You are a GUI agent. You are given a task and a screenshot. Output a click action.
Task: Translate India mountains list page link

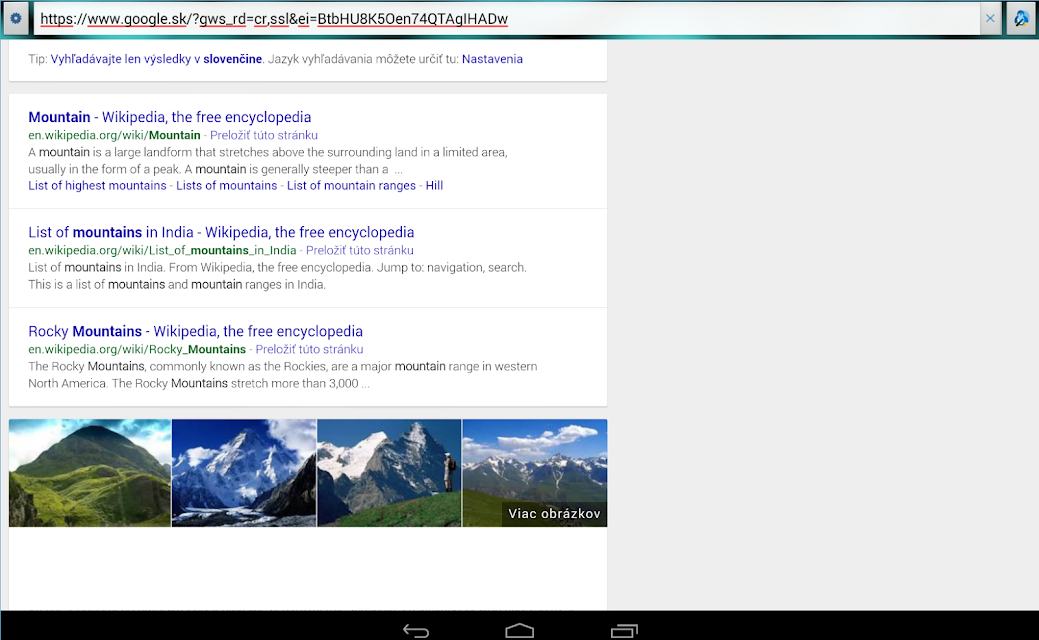click(x=360, y=250)
